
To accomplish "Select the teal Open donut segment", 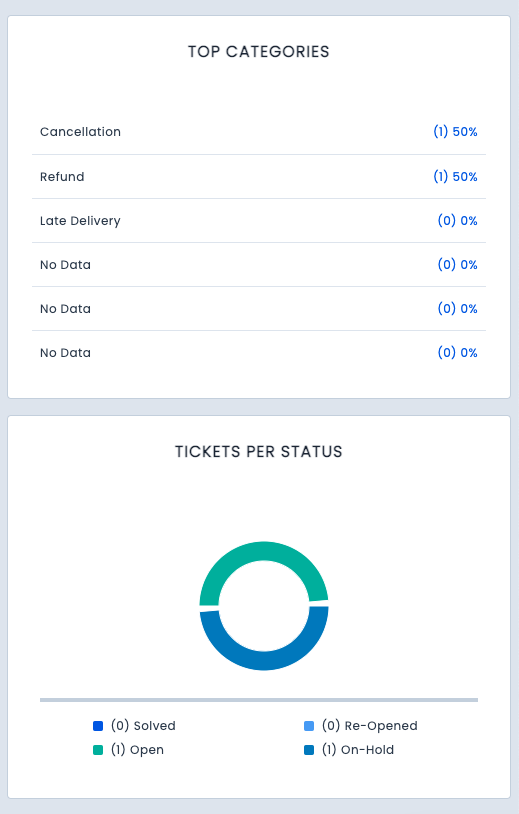I will pyautogui.click(x=264, y=551).
